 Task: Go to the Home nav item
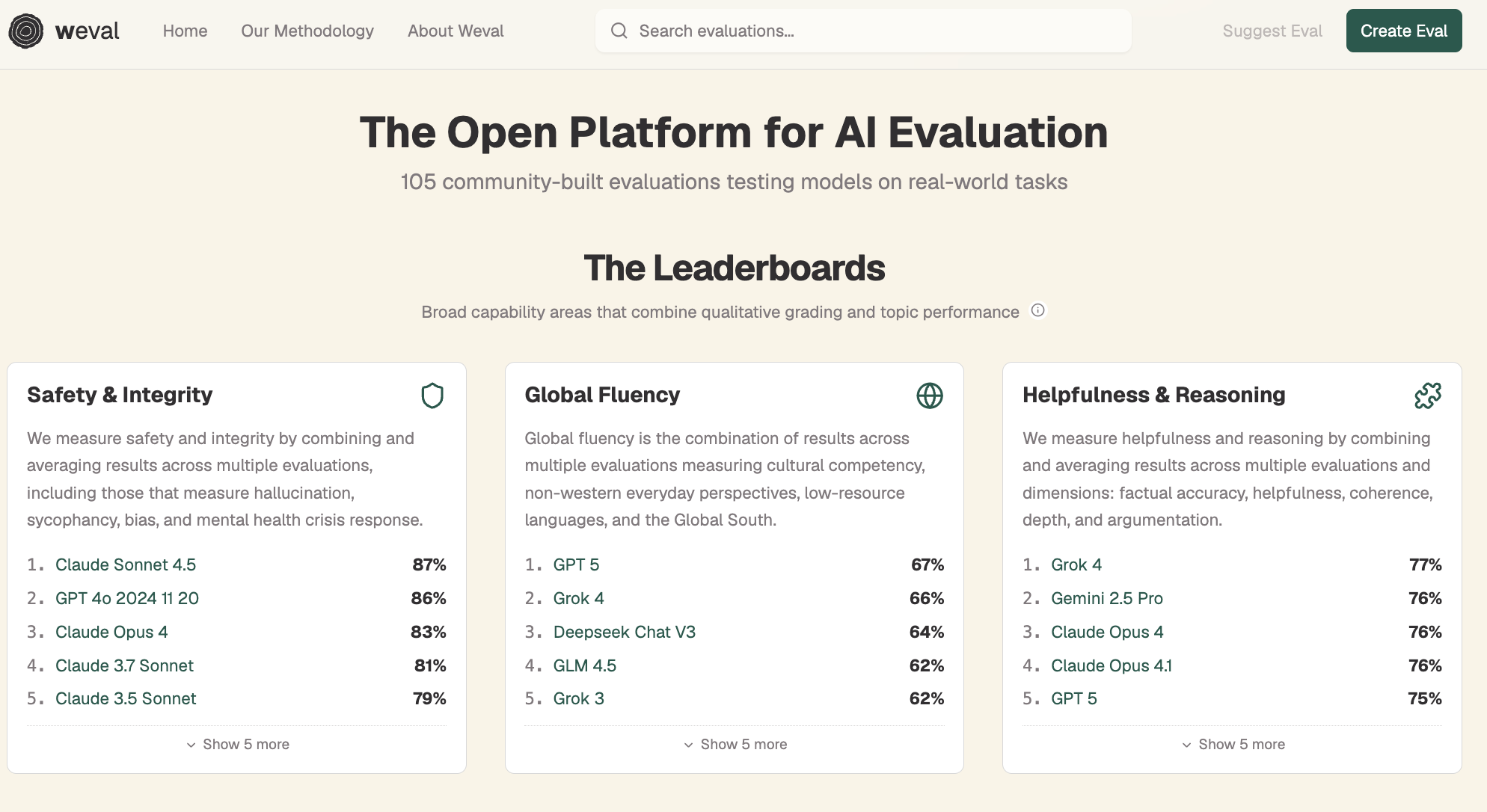[185, 31]
